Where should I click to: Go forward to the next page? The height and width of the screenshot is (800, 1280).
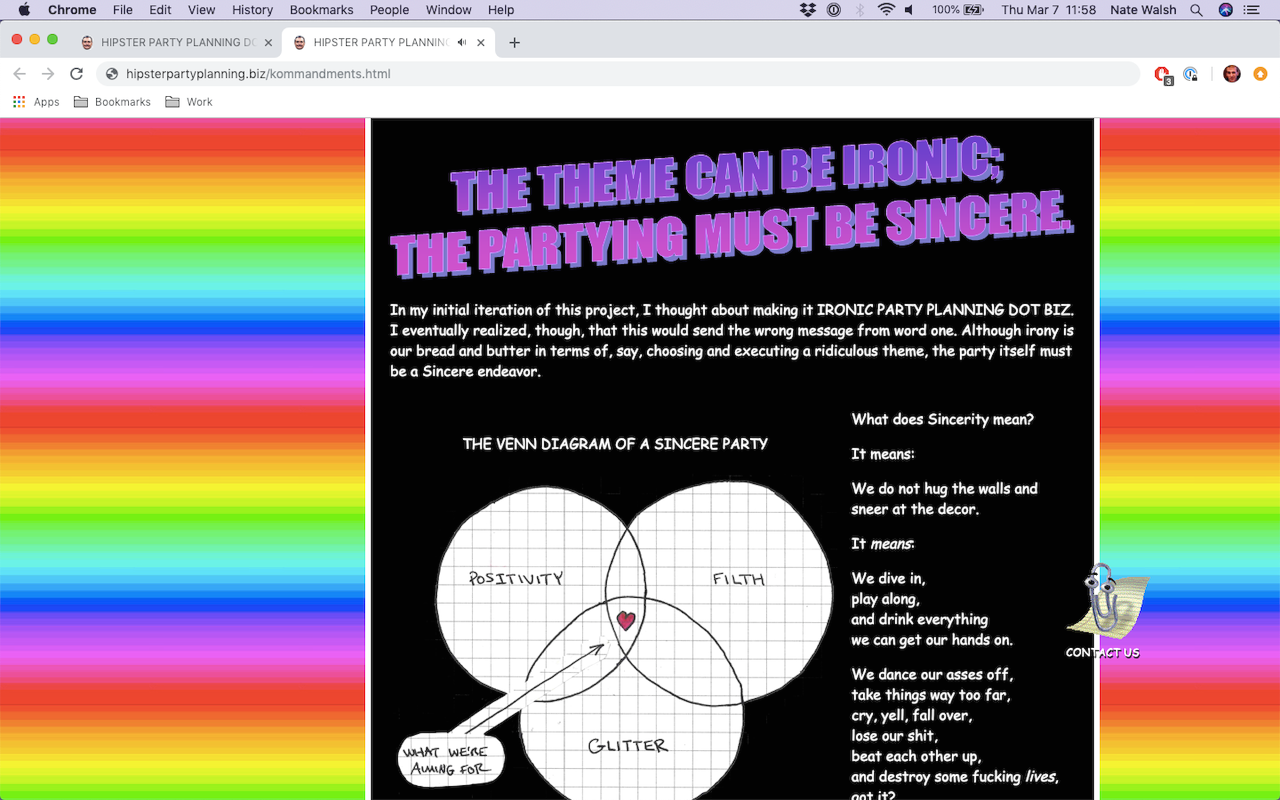47,74
